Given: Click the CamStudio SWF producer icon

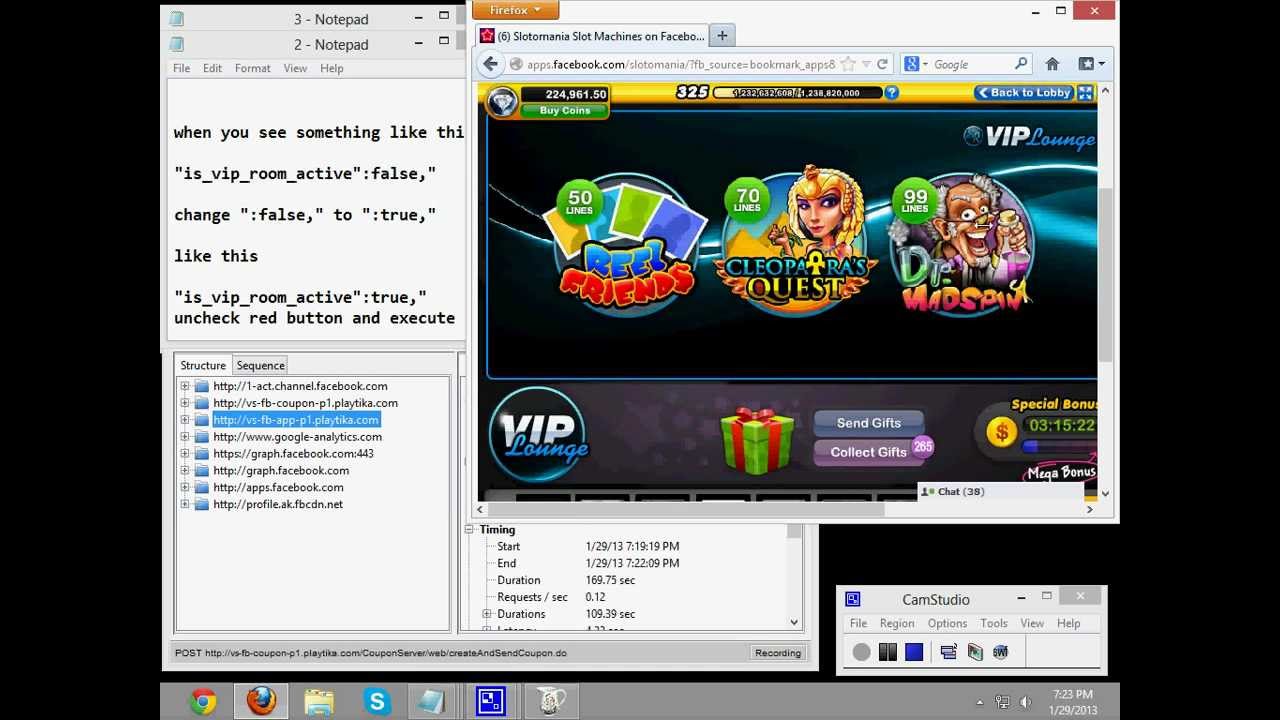Looking at the screenshot, I should click(1000, 652).
